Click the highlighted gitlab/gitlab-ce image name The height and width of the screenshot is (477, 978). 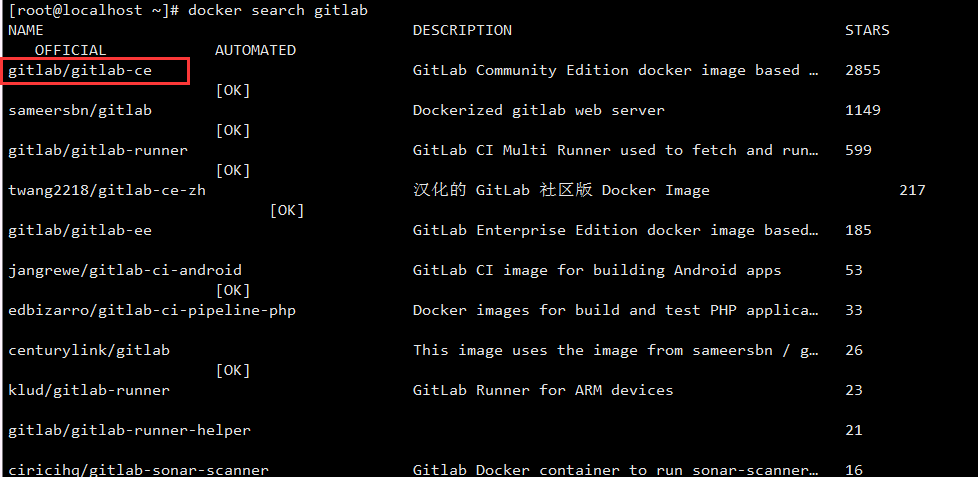pos(80,71)
